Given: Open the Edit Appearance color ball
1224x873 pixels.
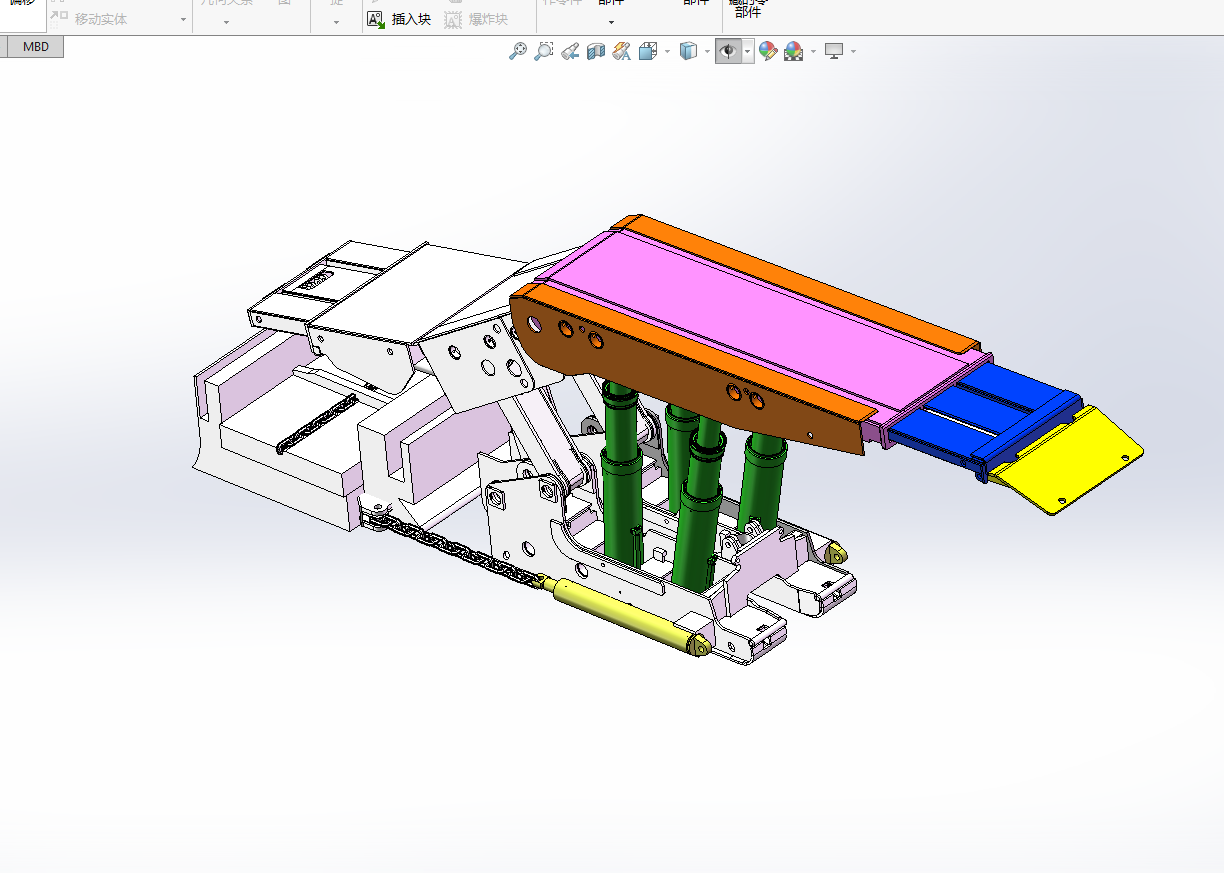Looking at the screenshot, I should [x=768, y=51].
